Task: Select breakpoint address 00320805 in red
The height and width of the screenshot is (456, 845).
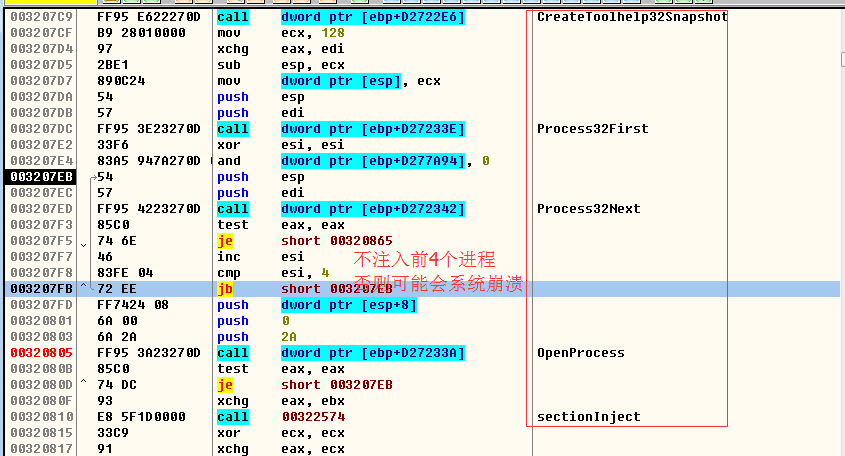Action: pos(39,353)
